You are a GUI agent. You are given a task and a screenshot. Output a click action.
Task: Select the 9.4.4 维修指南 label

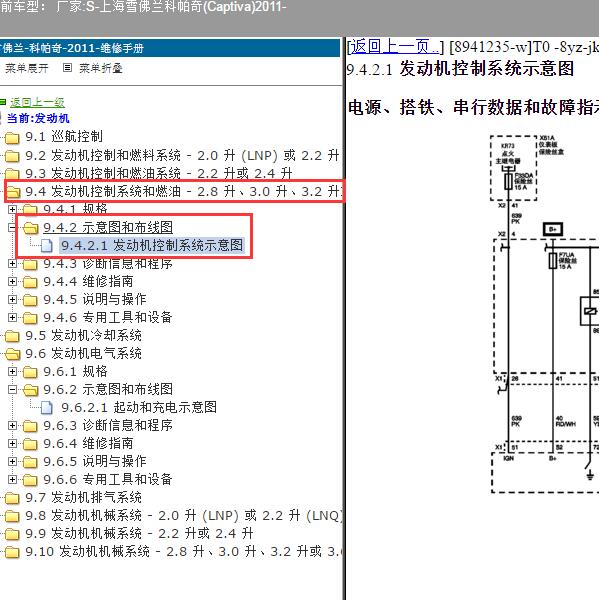(88, 281)
